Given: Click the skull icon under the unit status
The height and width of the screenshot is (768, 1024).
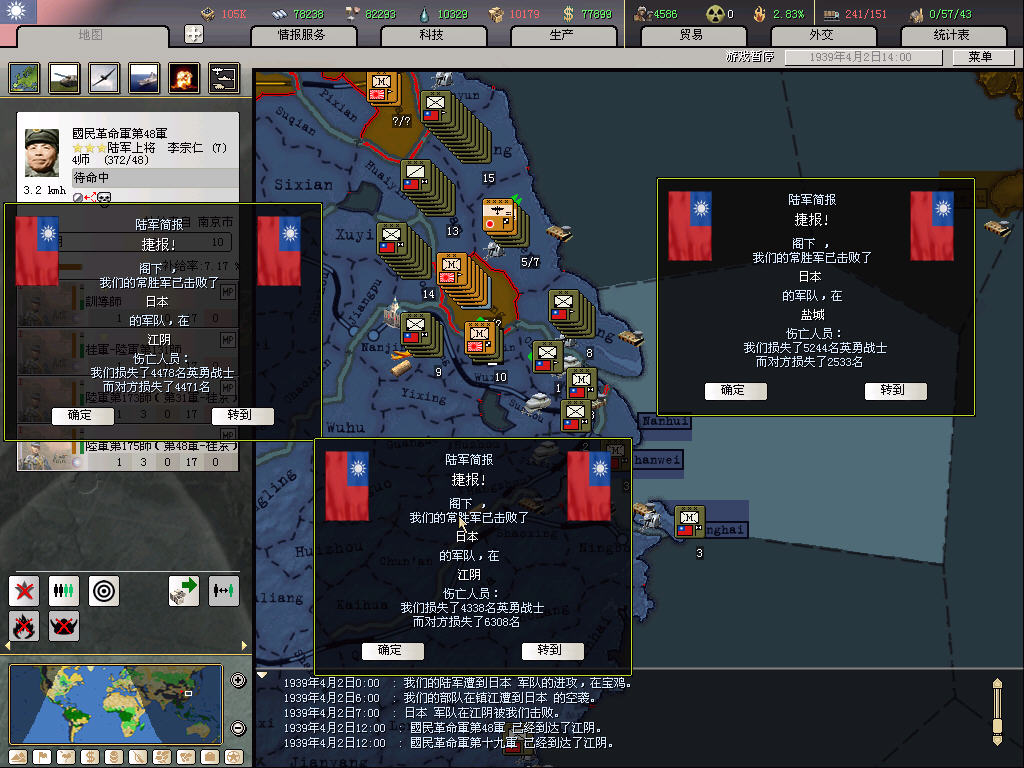Looking at the screenshot, I should click(x=104, y=197).
